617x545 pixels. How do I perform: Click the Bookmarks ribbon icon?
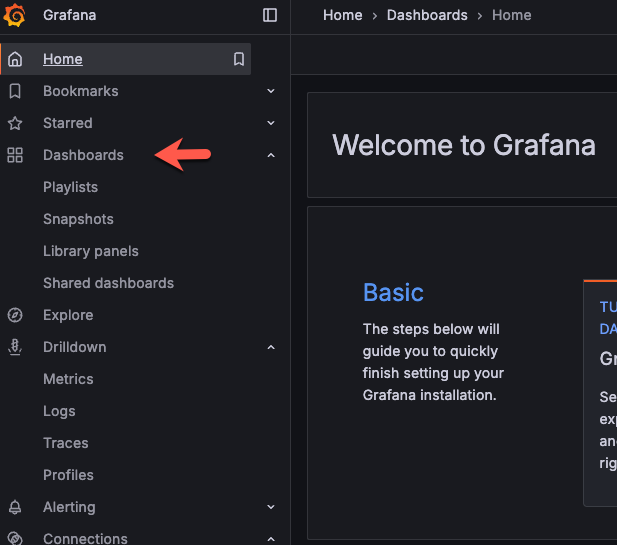(15, 91)
